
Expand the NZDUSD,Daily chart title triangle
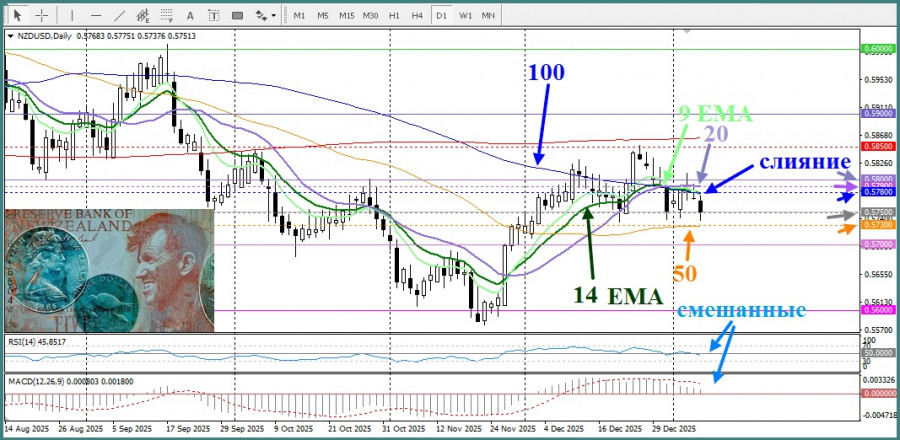tap(10, 36)
